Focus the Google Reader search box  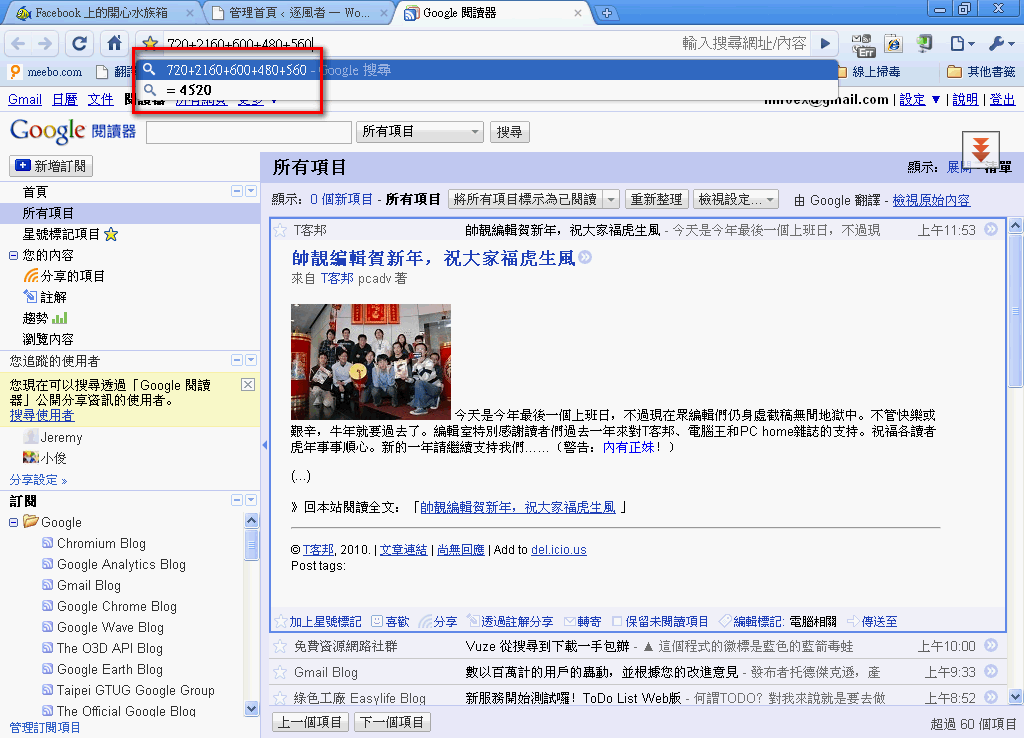249,132
